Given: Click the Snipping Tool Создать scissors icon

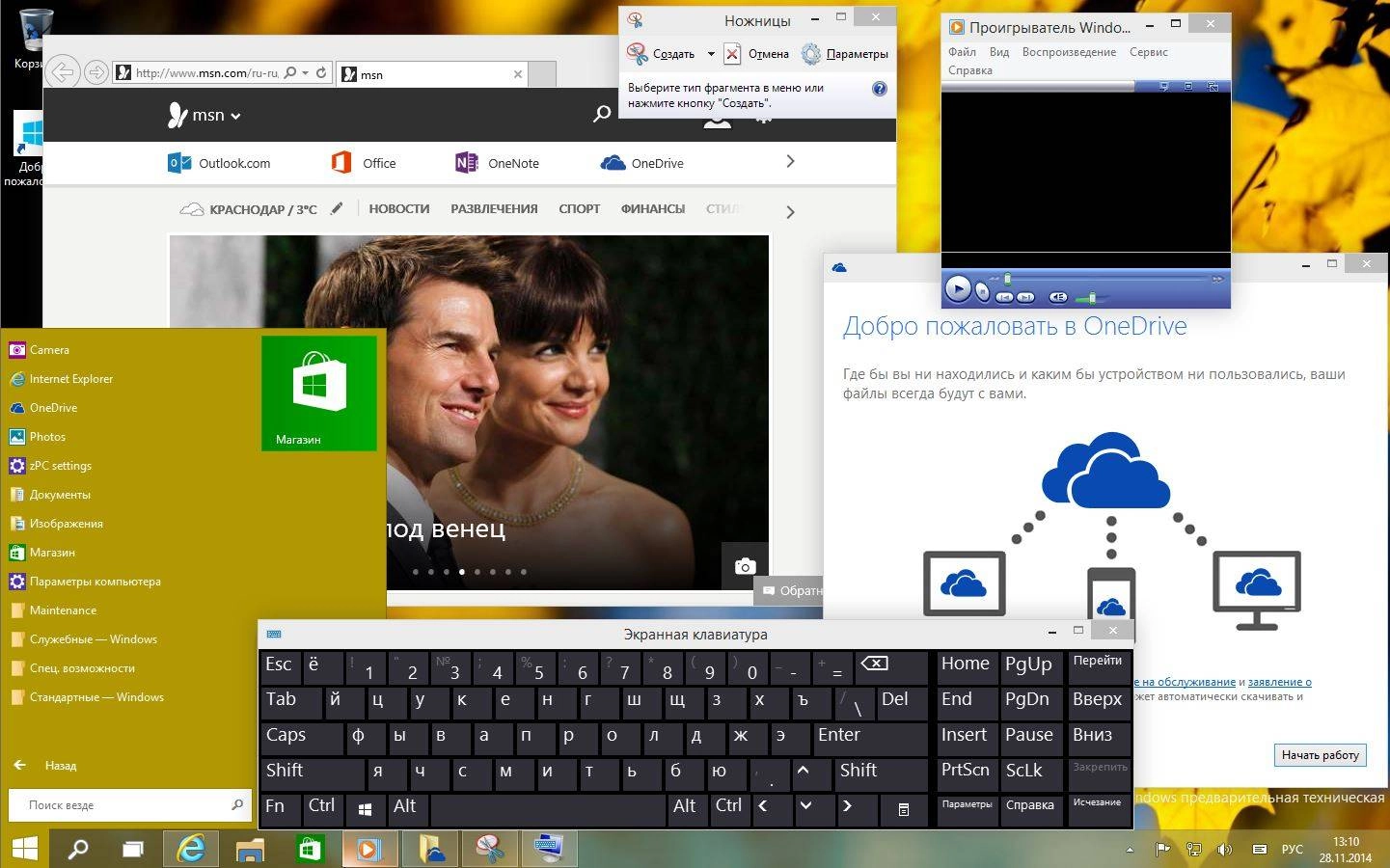Looking at the screenshot, I should click(x=637, y=53).
